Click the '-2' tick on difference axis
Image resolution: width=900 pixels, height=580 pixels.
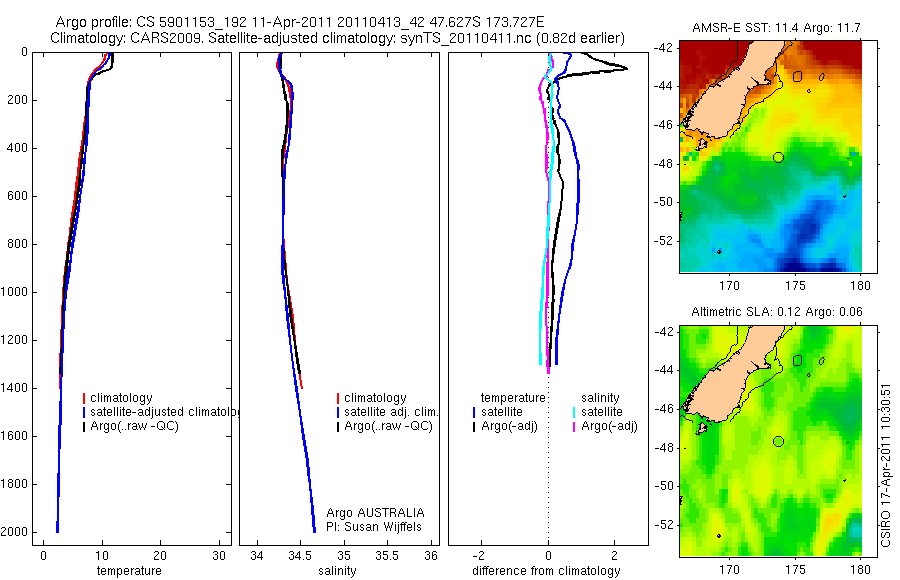point(479,556)
